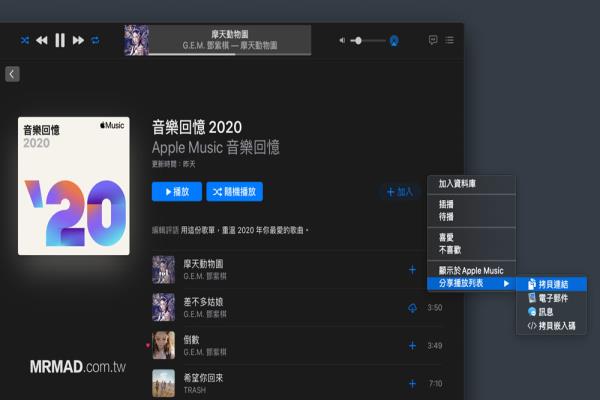Pause the current song
The width and height of the screenshot is (600, 400).
click(x=60, y=40)
